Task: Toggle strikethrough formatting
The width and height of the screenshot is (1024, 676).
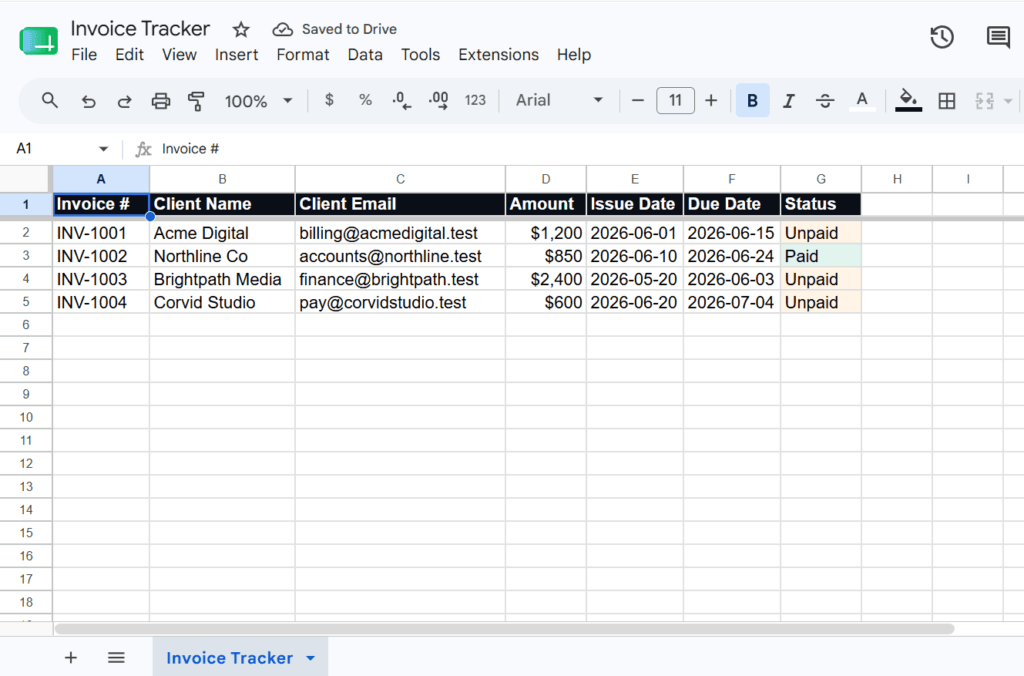Action: coord(825,101)
